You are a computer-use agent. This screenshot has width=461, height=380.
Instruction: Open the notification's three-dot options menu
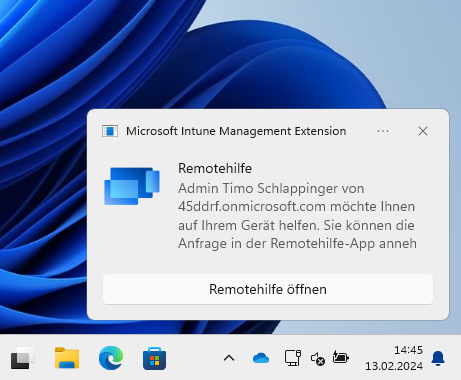tap(383, 131)
